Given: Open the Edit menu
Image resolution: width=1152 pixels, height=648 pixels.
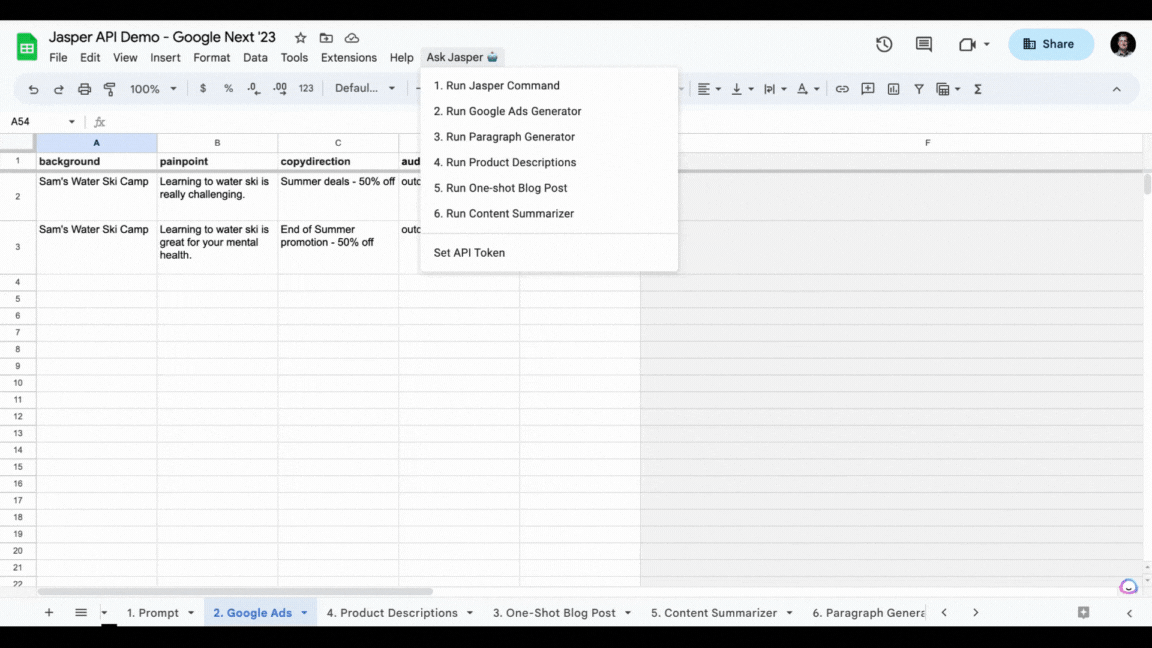Looking at the screenshot, I should point(90,57).
